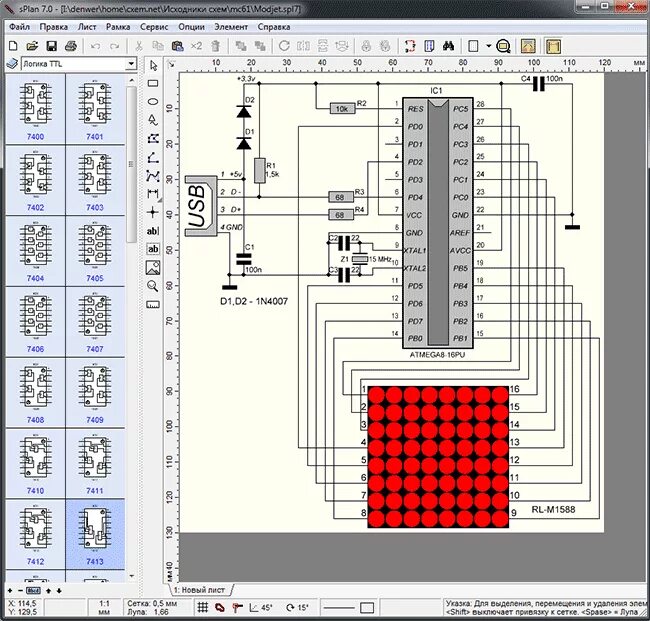Select the ruler measure tool
650x621 pixels.
pos(153,305)
